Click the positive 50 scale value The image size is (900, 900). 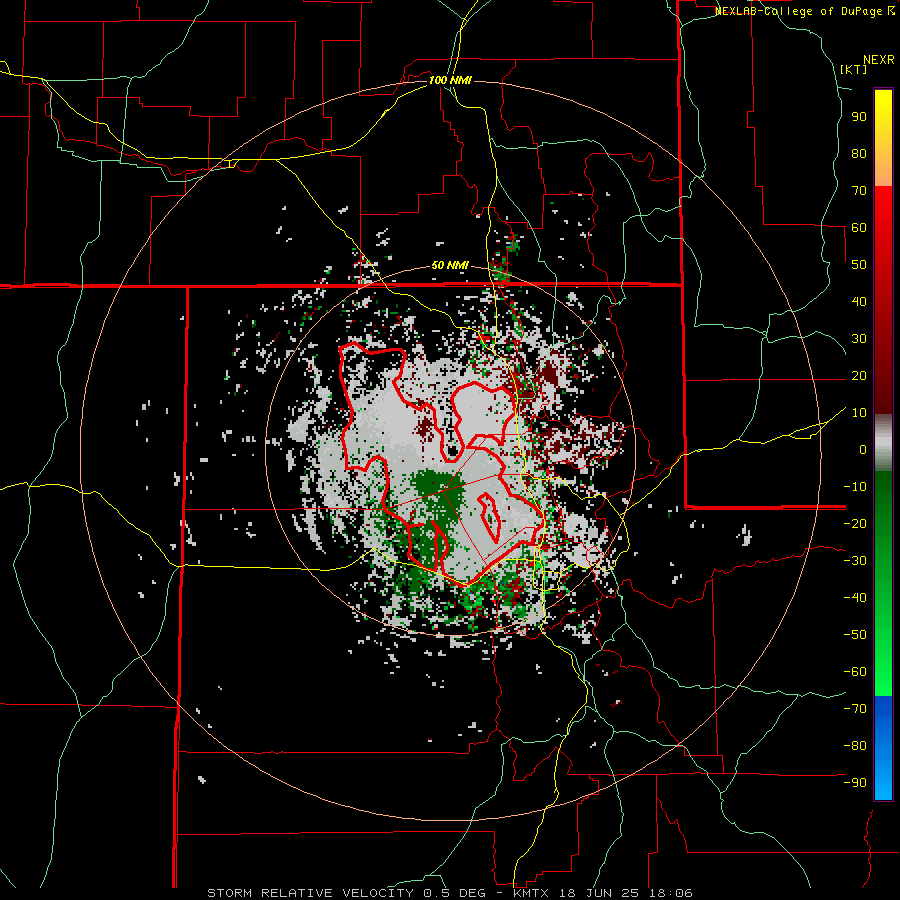tap(859, 265)
